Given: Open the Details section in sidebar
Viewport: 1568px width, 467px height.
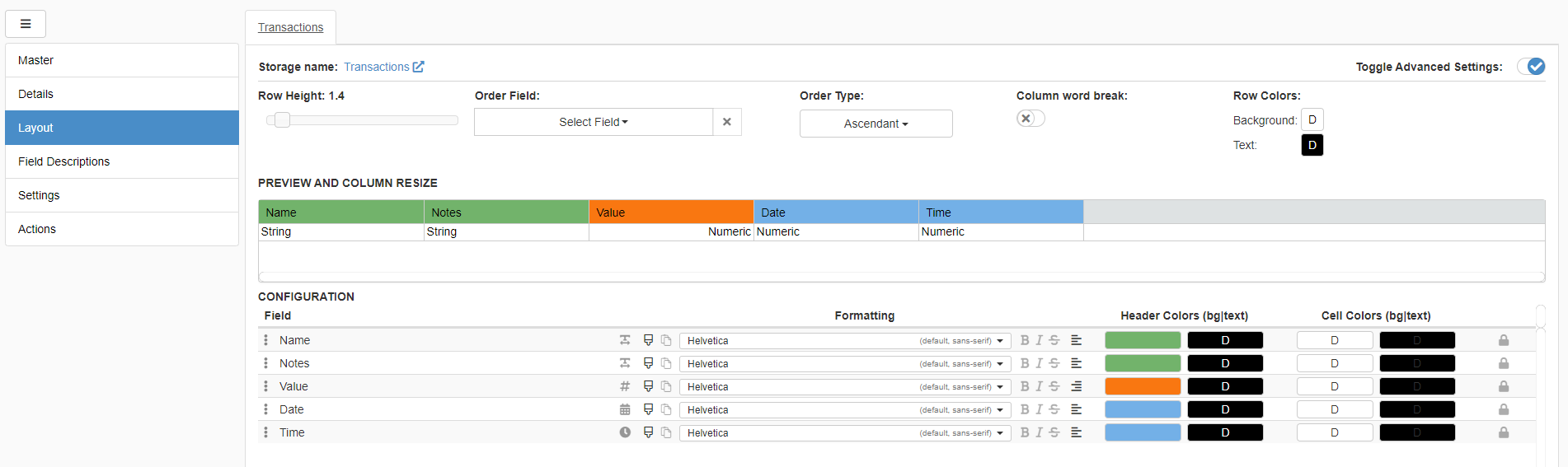Looking at the screenshot, I should click(122, 94).
